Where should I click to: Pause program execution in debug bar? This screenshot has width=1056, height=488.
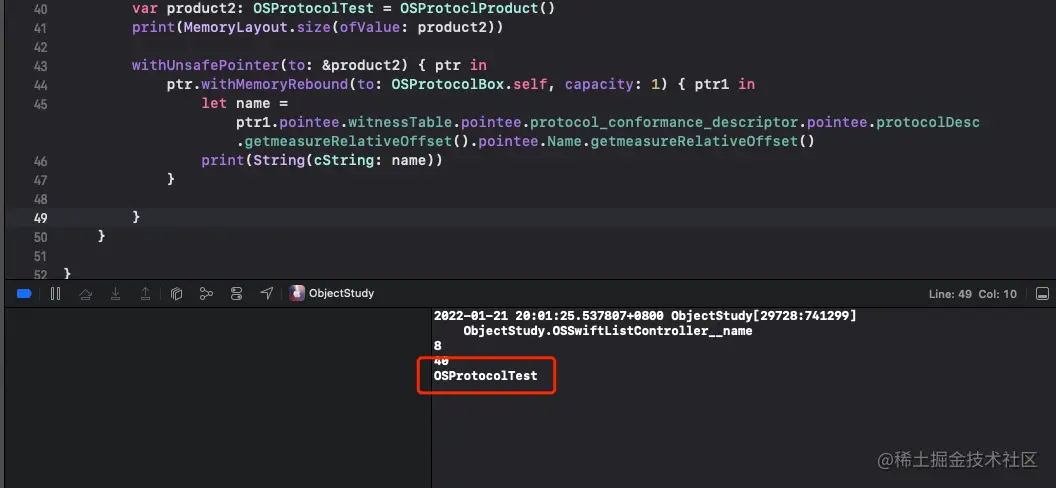tap(56, 293)
